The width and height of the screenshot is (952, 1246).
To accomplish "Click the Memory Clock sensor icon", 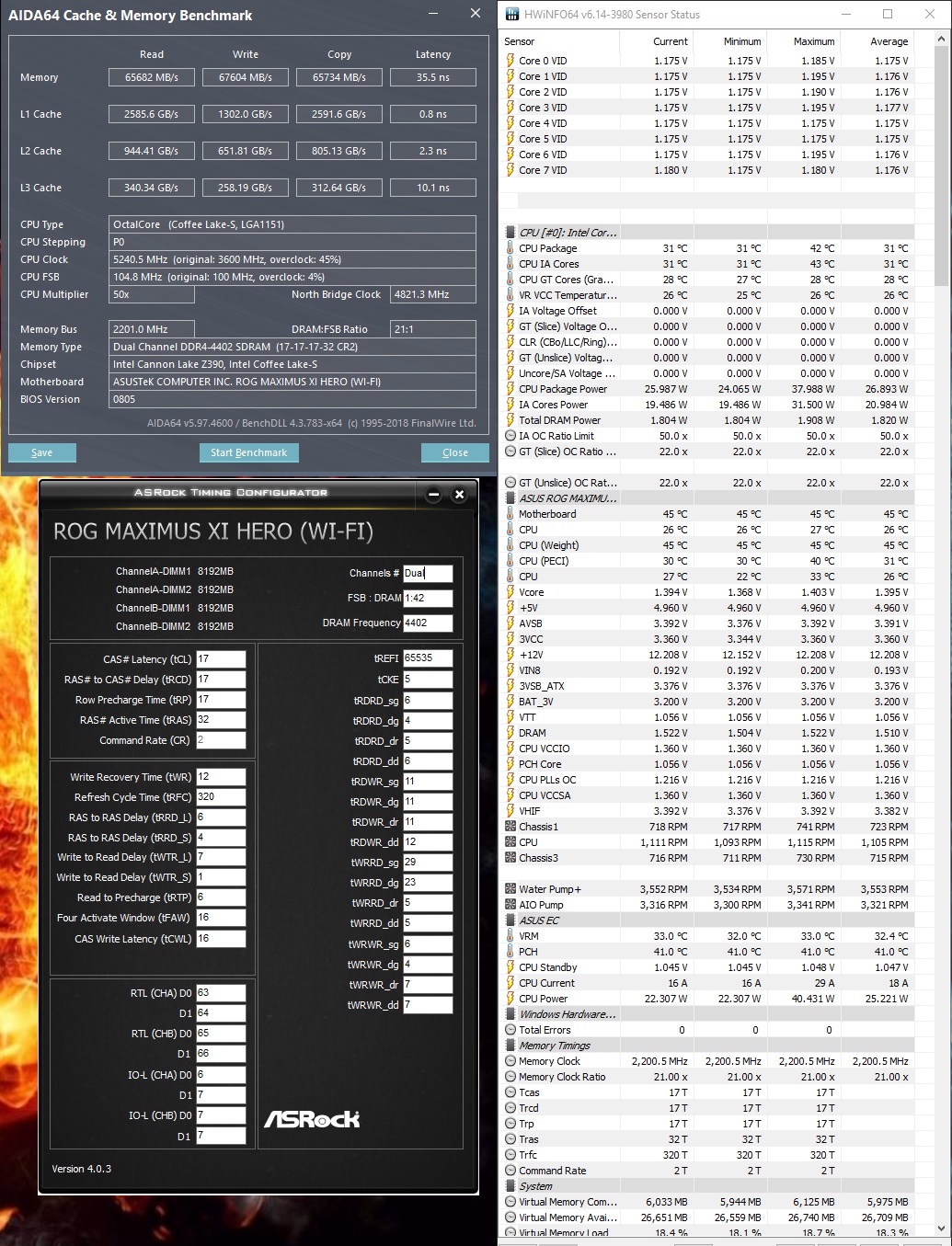I will pos(510,1061).
